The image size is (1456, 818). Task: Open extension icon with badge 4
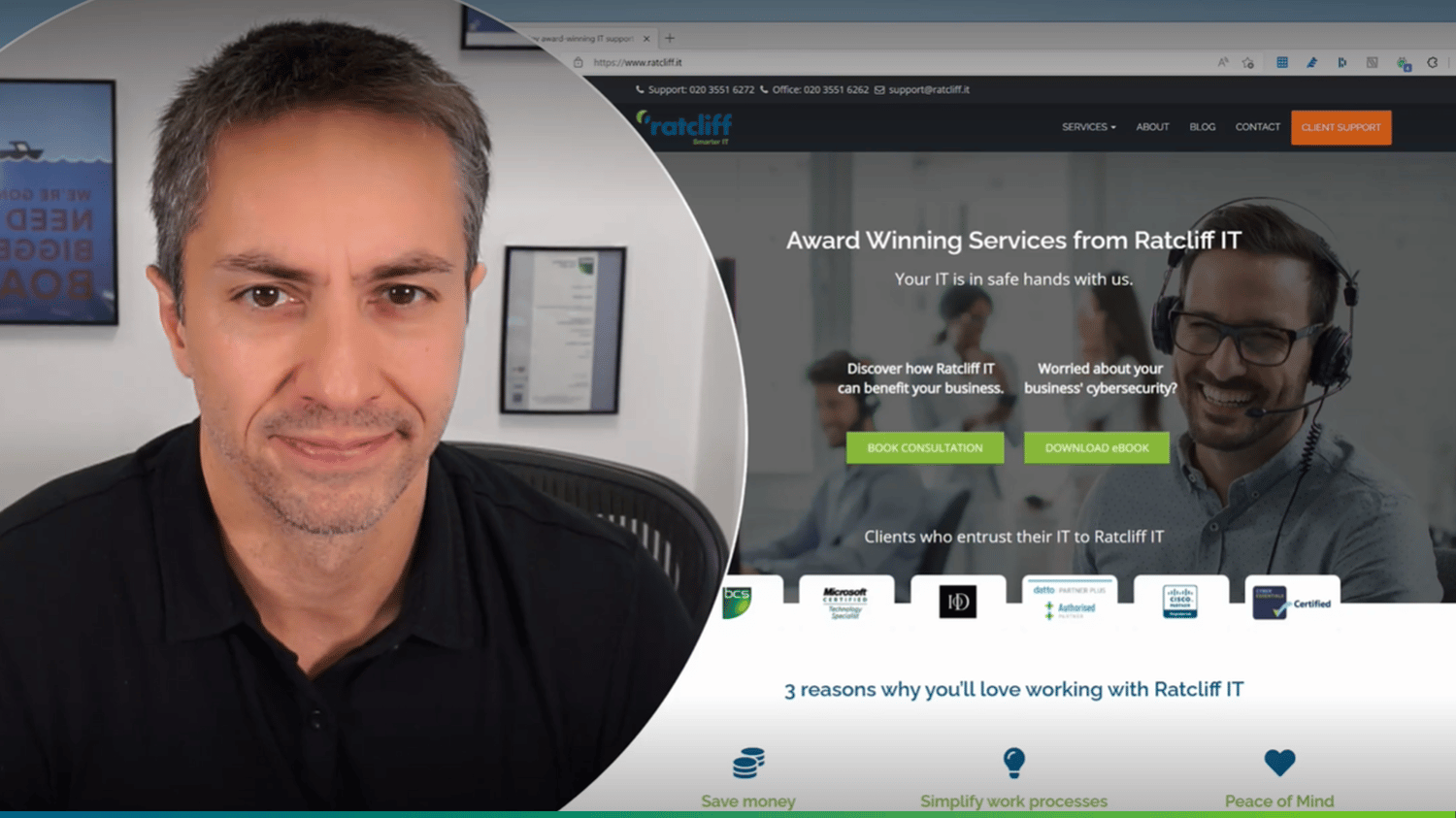1404,63
